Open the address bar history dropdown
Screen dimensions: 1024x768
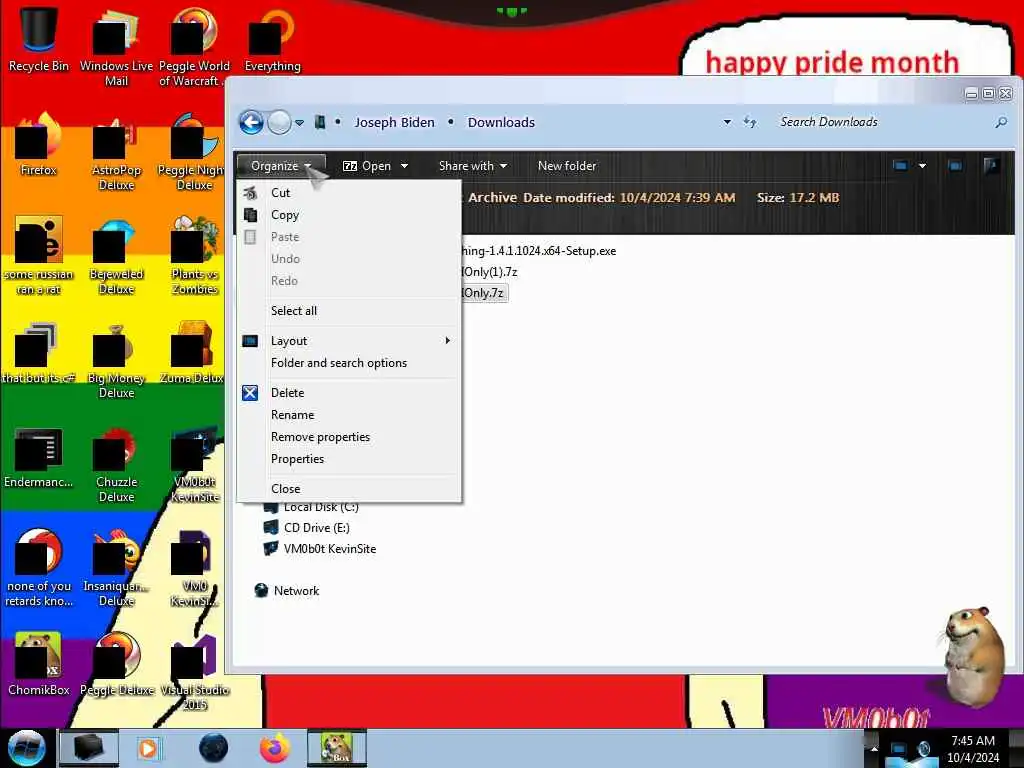pyautogui.click(x=727, y=122)
